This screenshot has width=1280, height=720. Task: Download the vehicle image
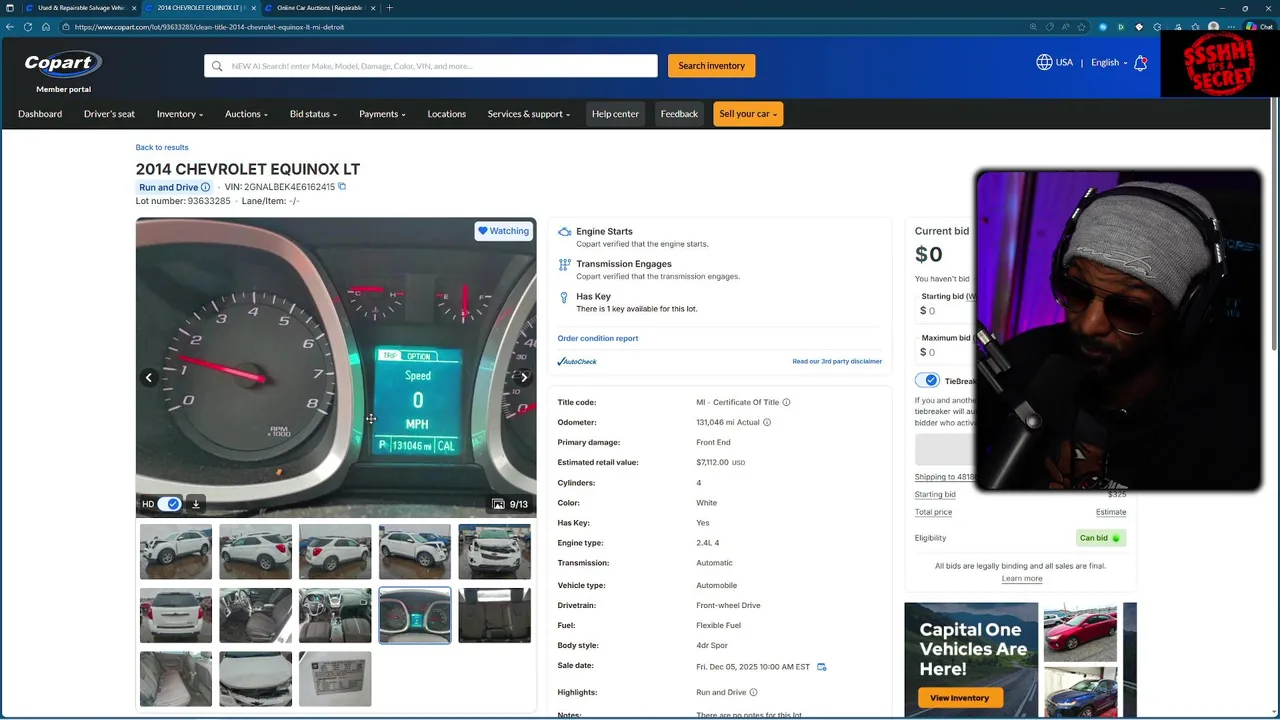pyautogui.click(x=196, y=504)
